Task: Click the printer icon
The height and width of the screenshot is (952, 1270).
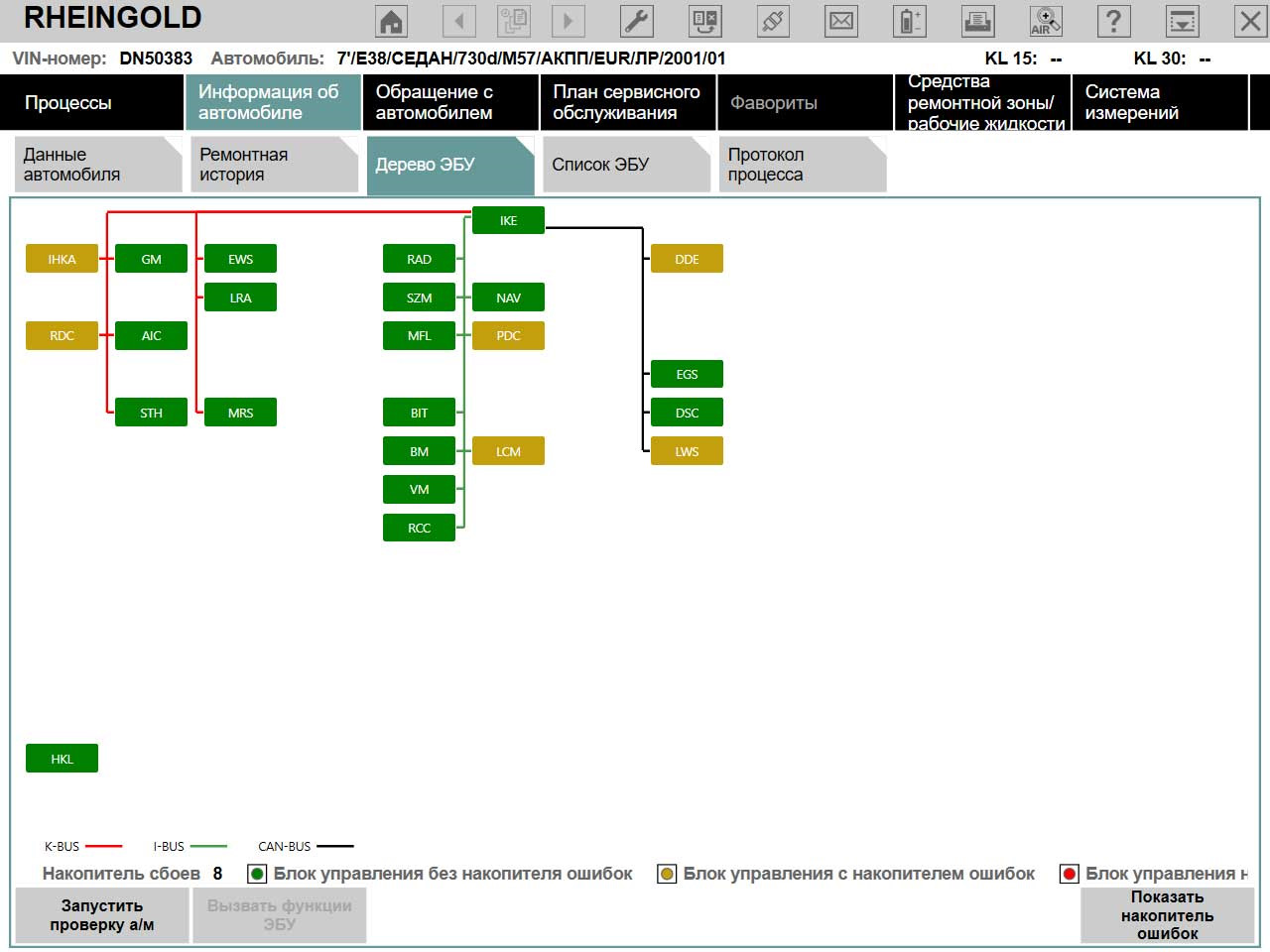Action: [977, 21]
